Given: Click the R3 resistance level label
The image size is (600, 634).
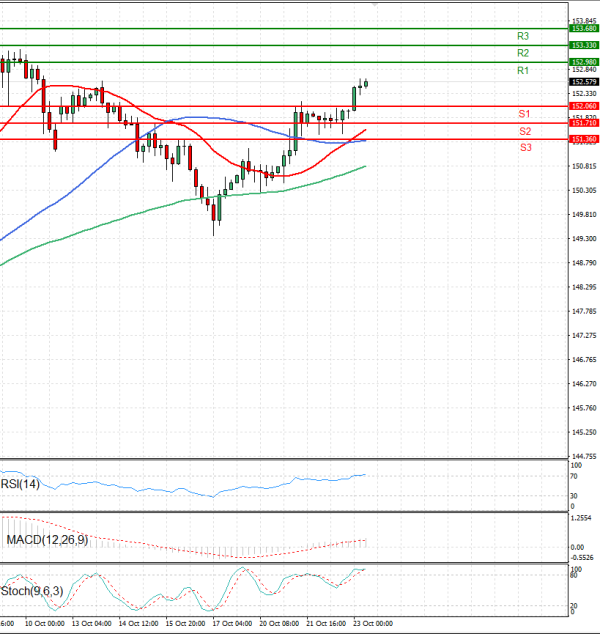Looking at the screenshot, I should (523, 36).
